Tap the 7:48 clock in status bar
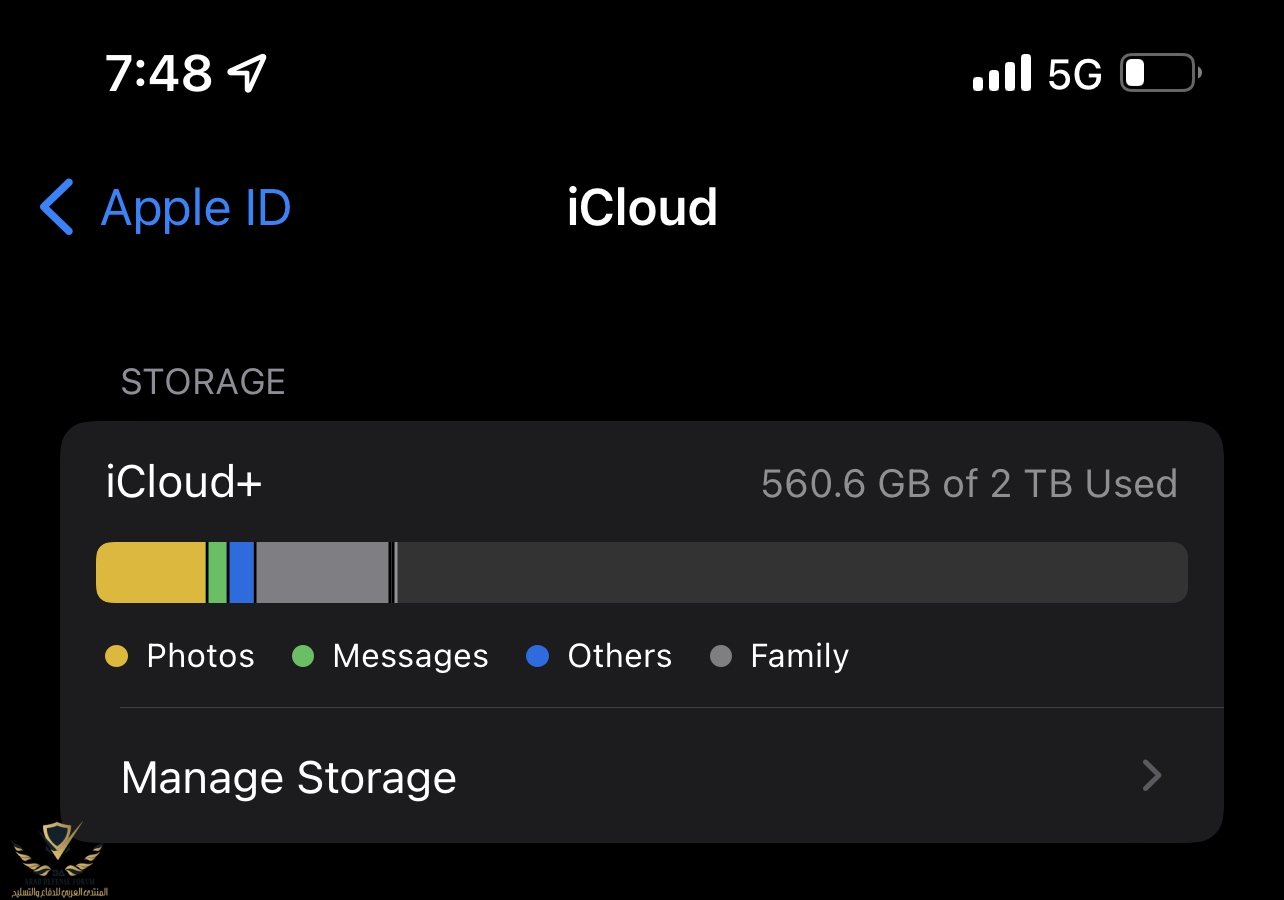Image resolution: width=1284 pixels, height=900 pixels. click(159, 73)
